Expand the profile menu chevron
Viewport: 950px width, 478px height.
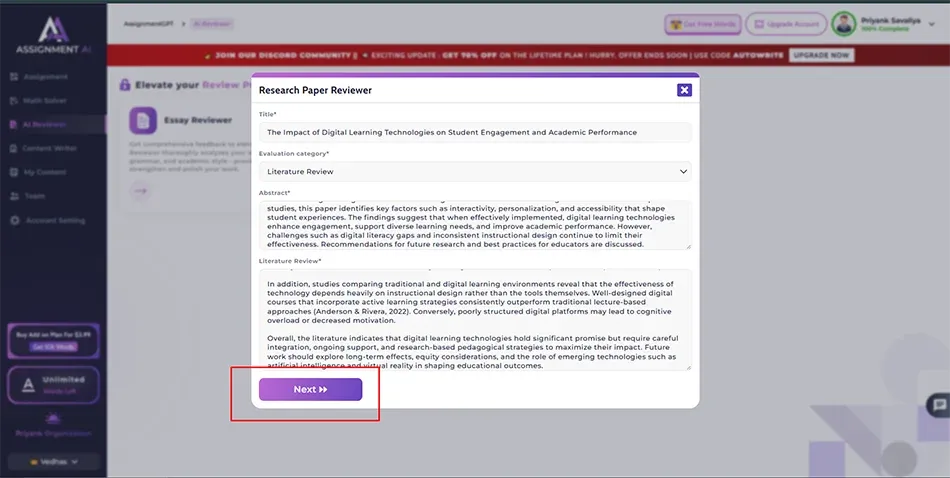tap(931, 24)
